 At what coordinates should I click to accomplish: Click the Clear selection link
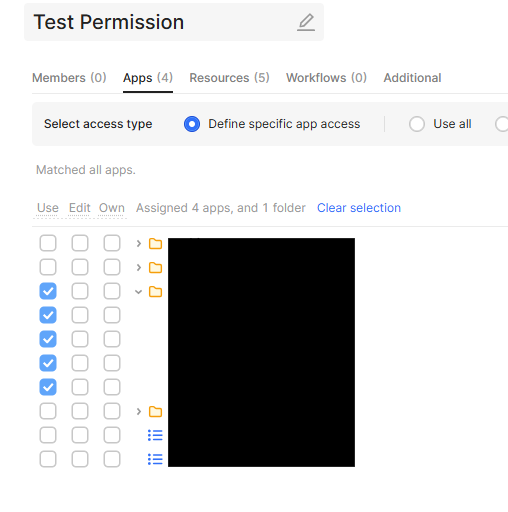tap(359, 208)
